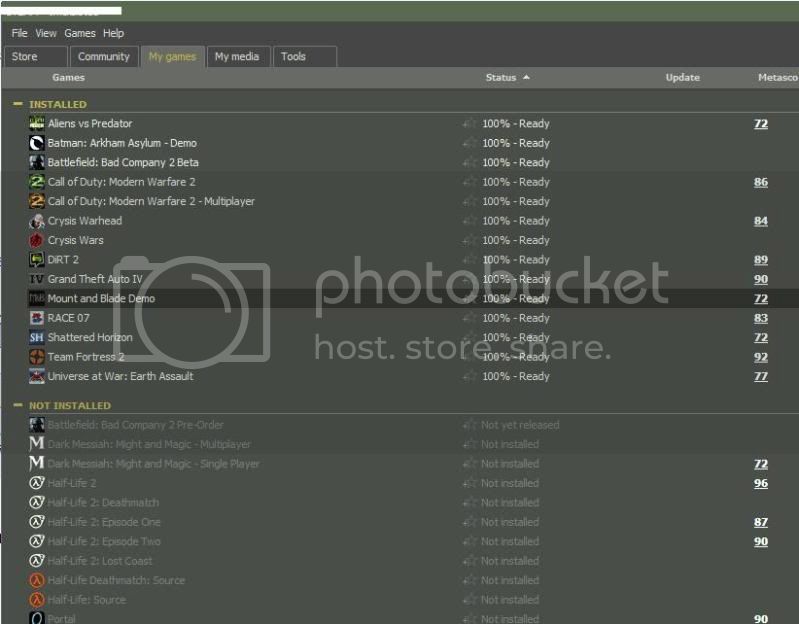
Task: Select the Team Fortress 2 game name
Action: click(86, 357)
